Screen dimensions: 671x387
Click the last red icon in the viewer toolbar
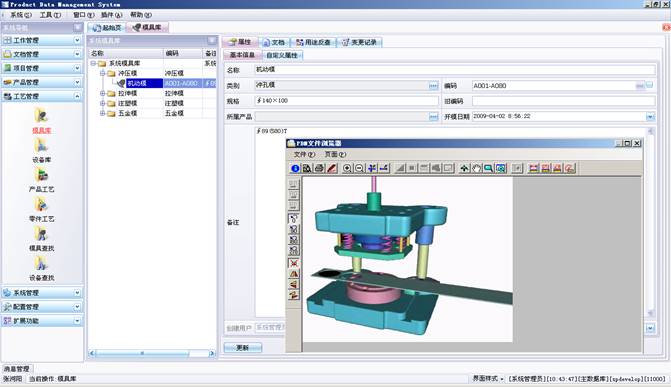pyautogui.click(x=570, y=168)
